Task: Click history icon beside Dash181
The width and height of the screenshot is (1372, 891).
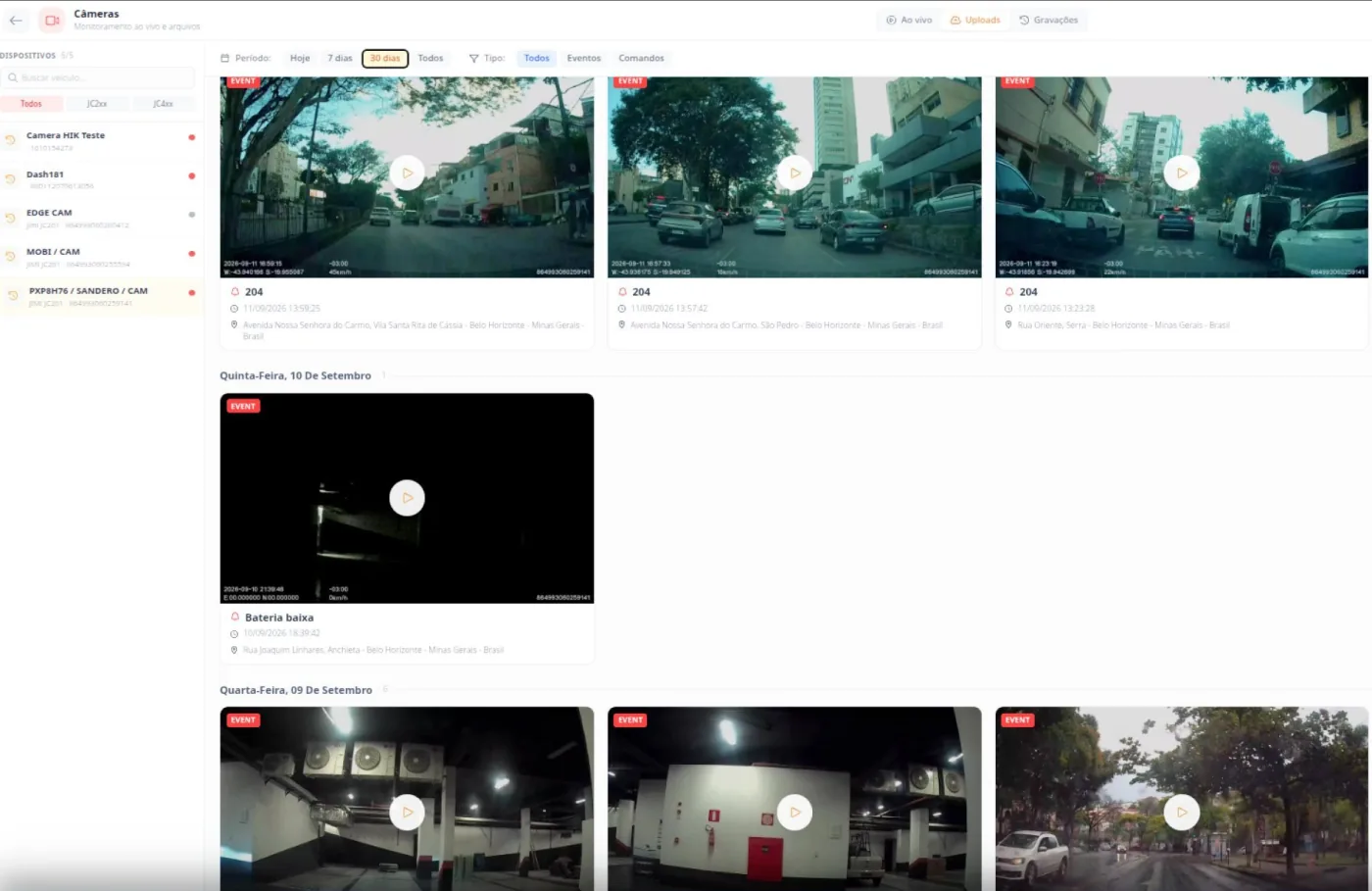Action: 11,179
